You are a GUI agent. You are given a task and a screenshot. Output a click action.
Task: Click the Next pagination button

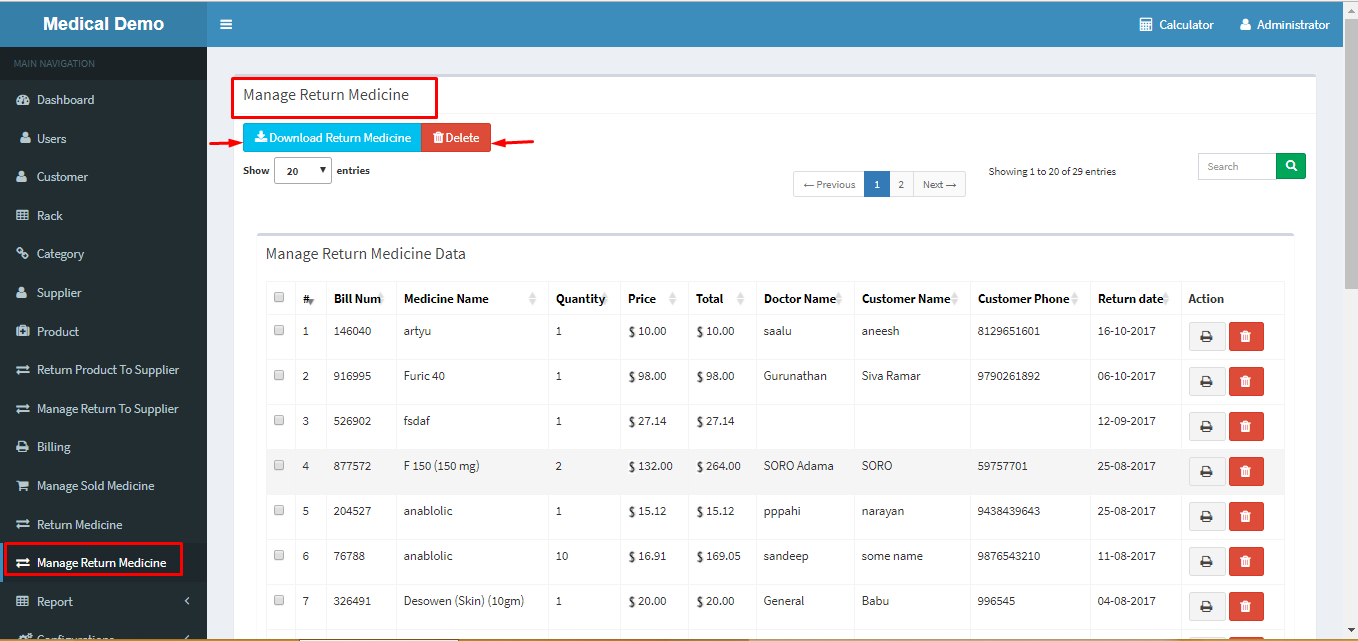tap(939, 184)
